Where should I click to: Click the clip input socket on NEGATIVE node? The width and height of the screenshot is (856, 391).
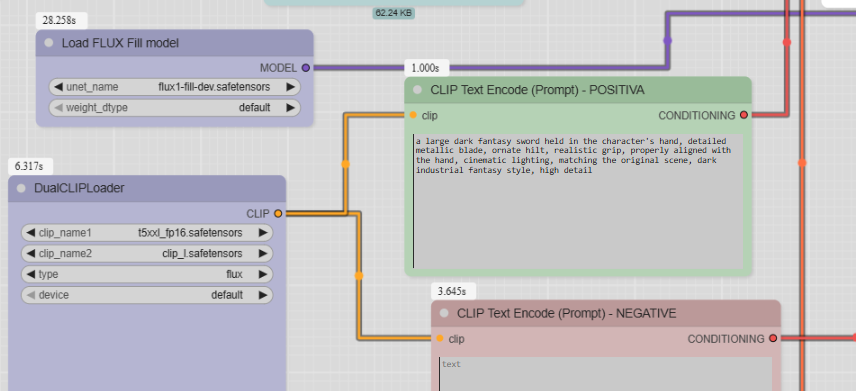439,339
